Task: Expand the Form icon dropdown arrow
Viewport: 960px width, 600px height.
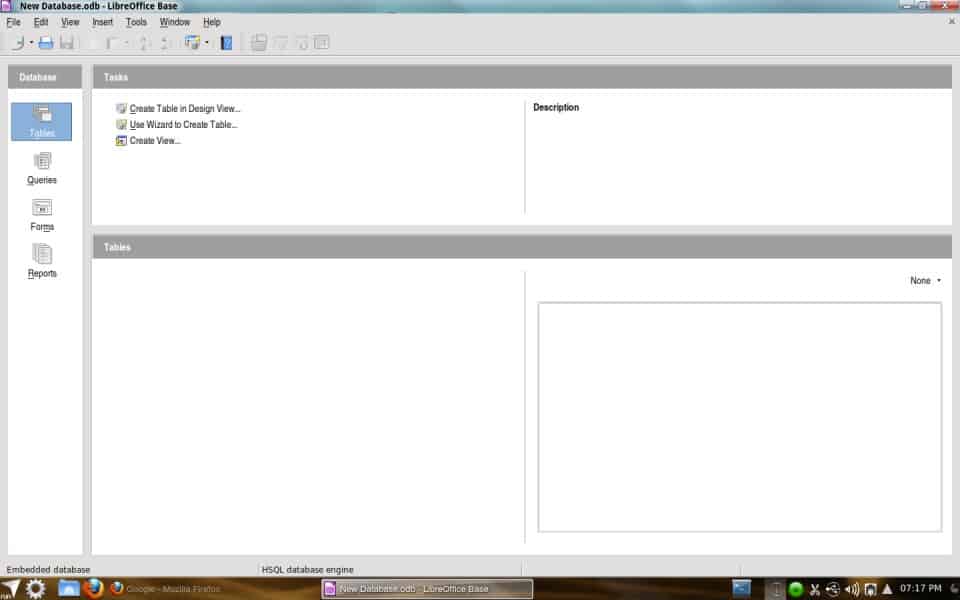Action: 207,42
